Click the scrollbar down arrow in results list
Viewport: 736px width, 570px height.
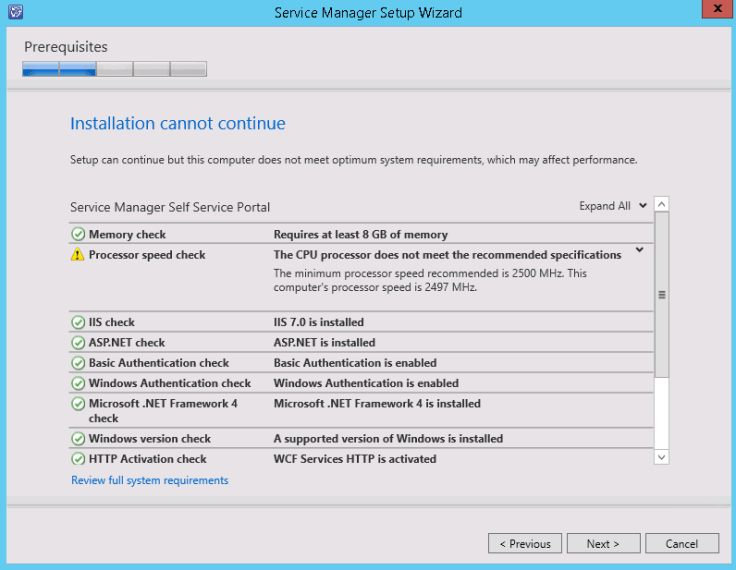661,457
